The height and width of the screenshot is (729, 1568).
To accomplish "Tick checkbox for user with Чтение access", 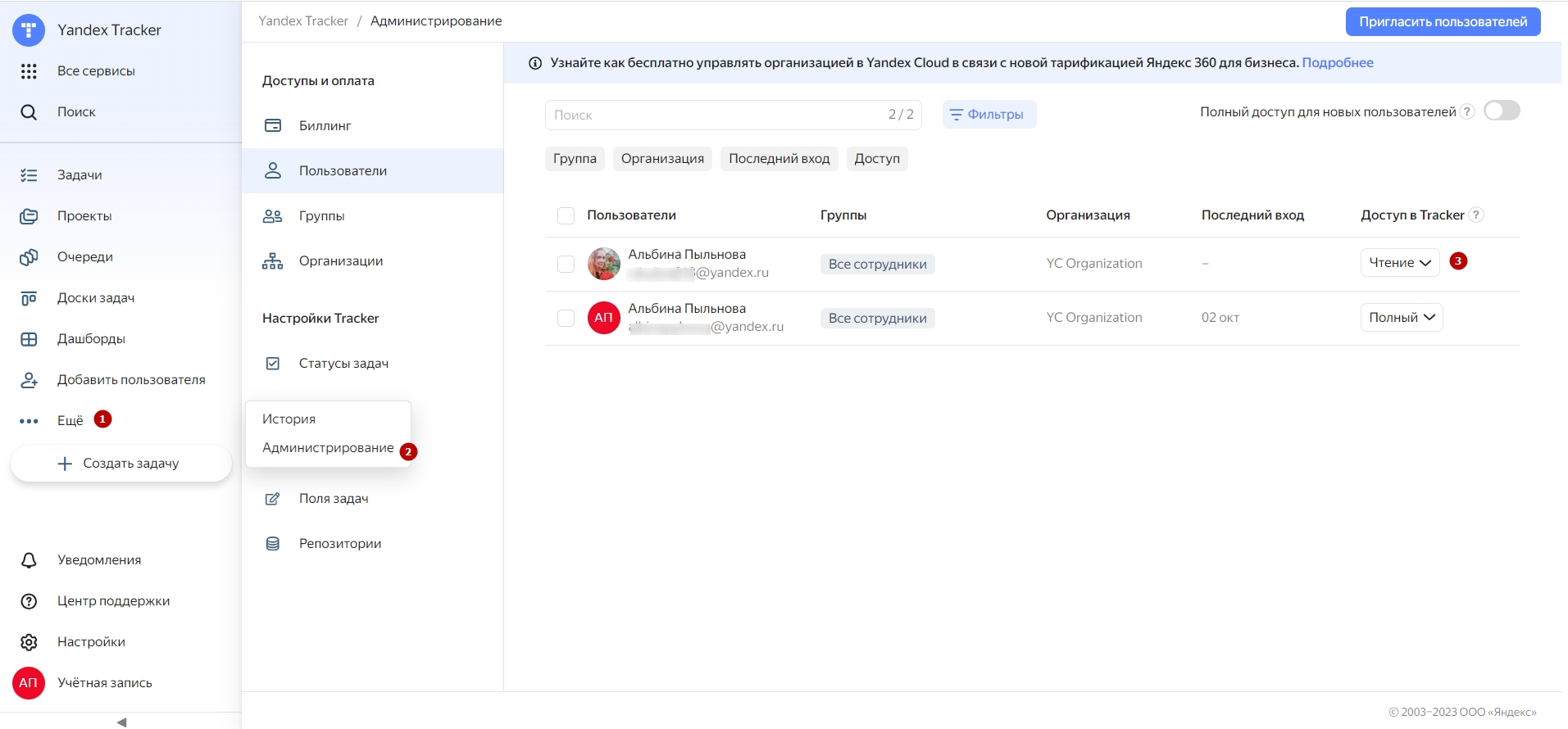I will [566, 264].
